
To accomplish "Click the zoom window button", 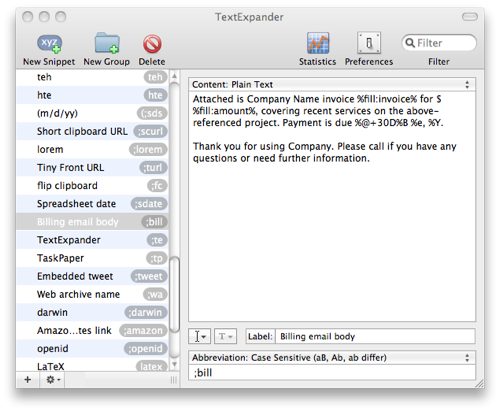I will 61,17.
